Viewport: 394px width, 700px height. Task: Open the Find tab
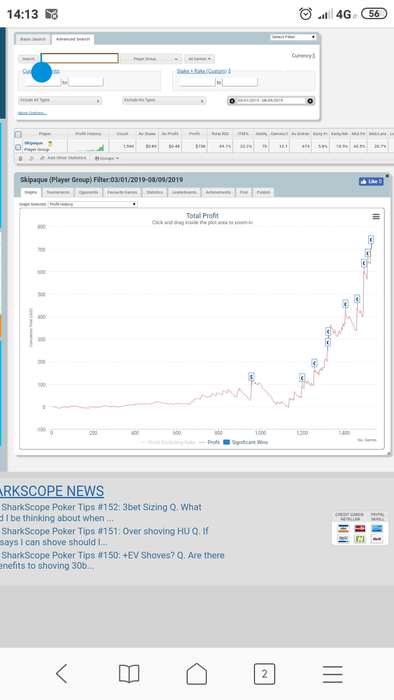pyautogui.click(x=244, y=192)
